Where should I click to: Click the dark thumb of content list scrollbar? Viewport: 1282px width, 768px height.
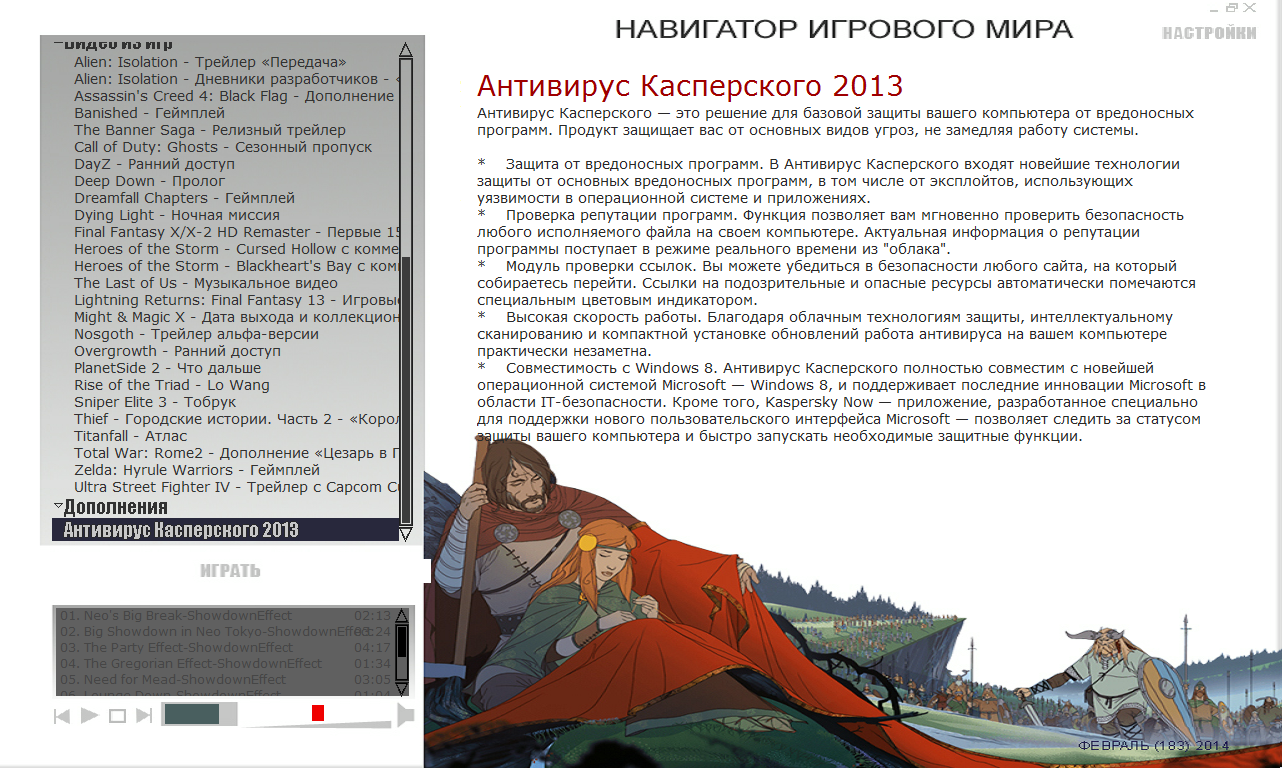tap(406, 389)
